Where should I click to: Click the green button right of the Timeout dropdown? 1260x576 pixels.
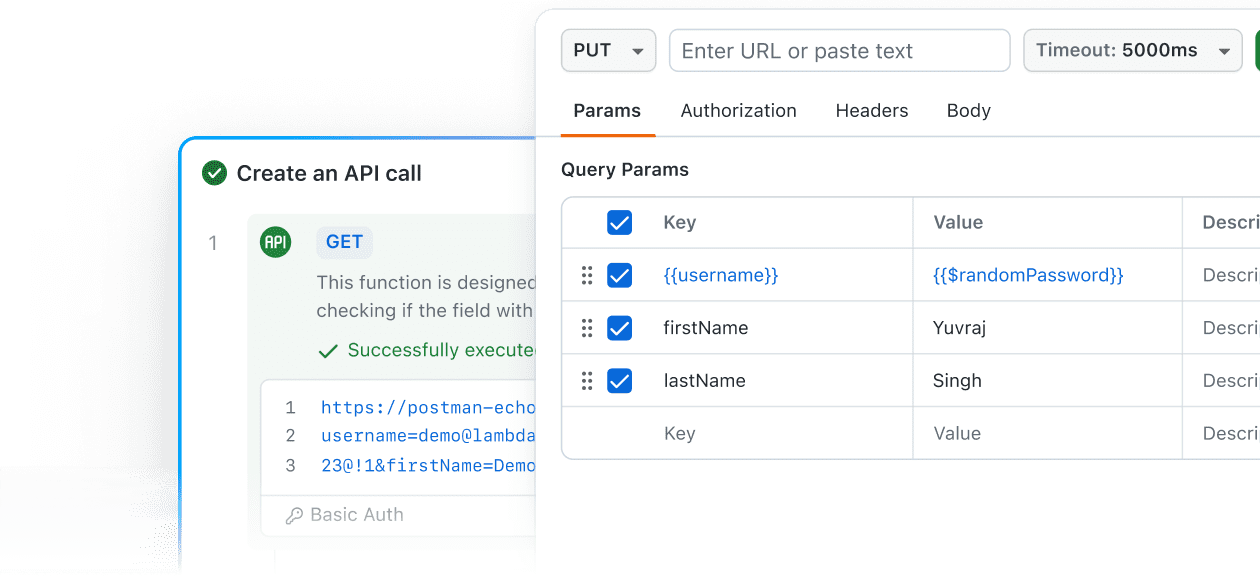pos(1256,50)
